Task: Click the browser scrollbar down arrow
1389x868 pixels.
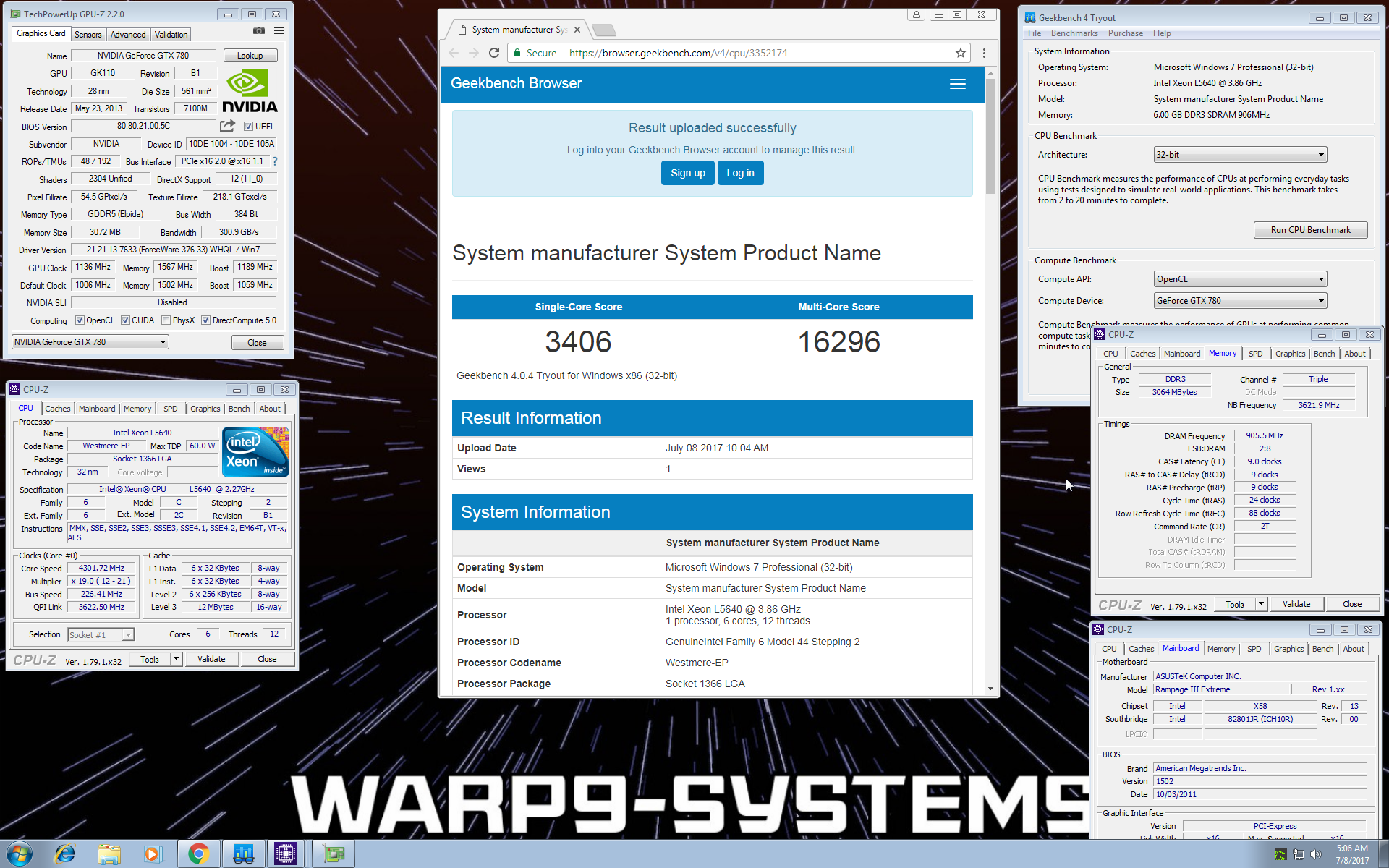Action: (x=990, y=689)
